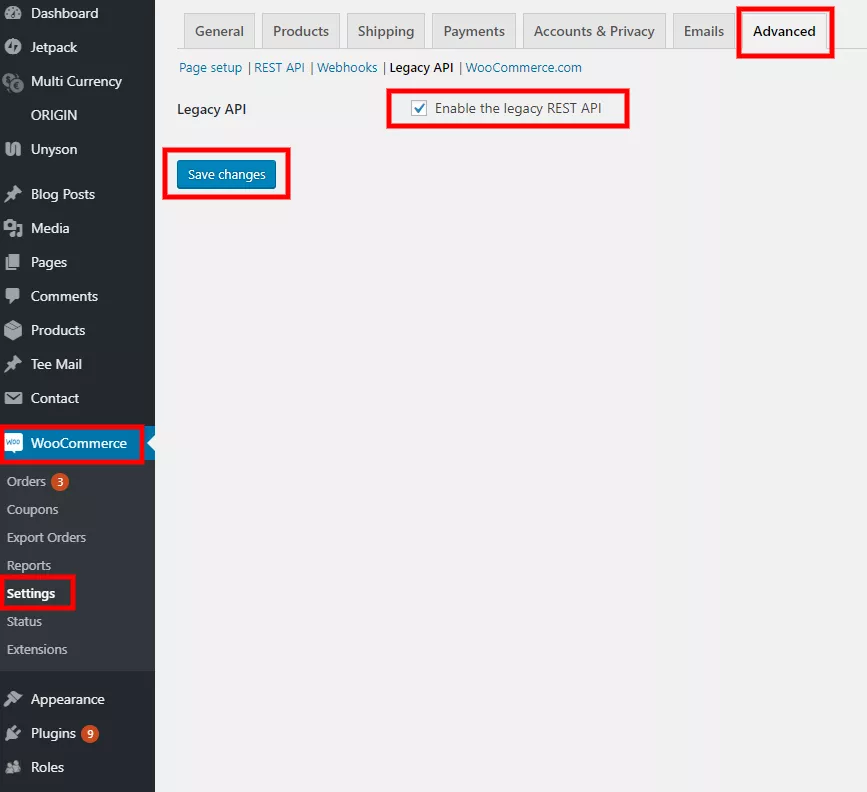Switch to the Shipping settings tab
This screenshot has height=792, width=867.
[385, 32]
